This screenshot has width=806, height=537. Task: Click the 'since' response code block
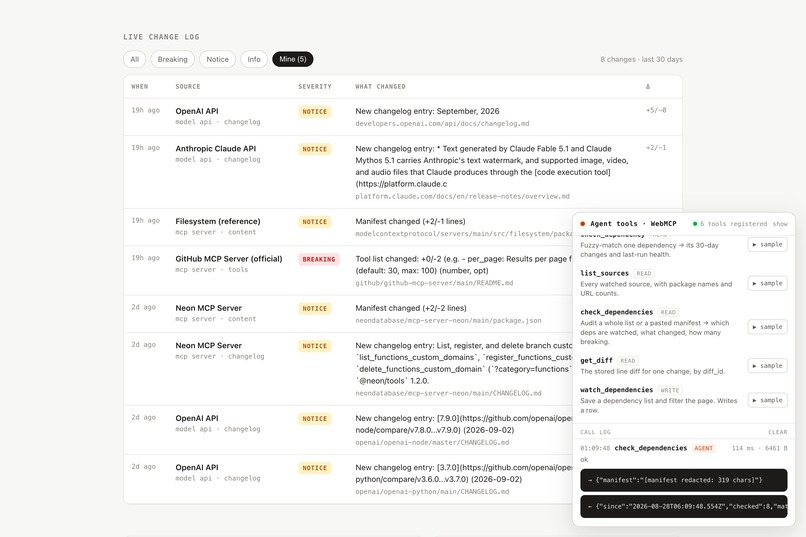pyautogui.click(x=684, y=506)
